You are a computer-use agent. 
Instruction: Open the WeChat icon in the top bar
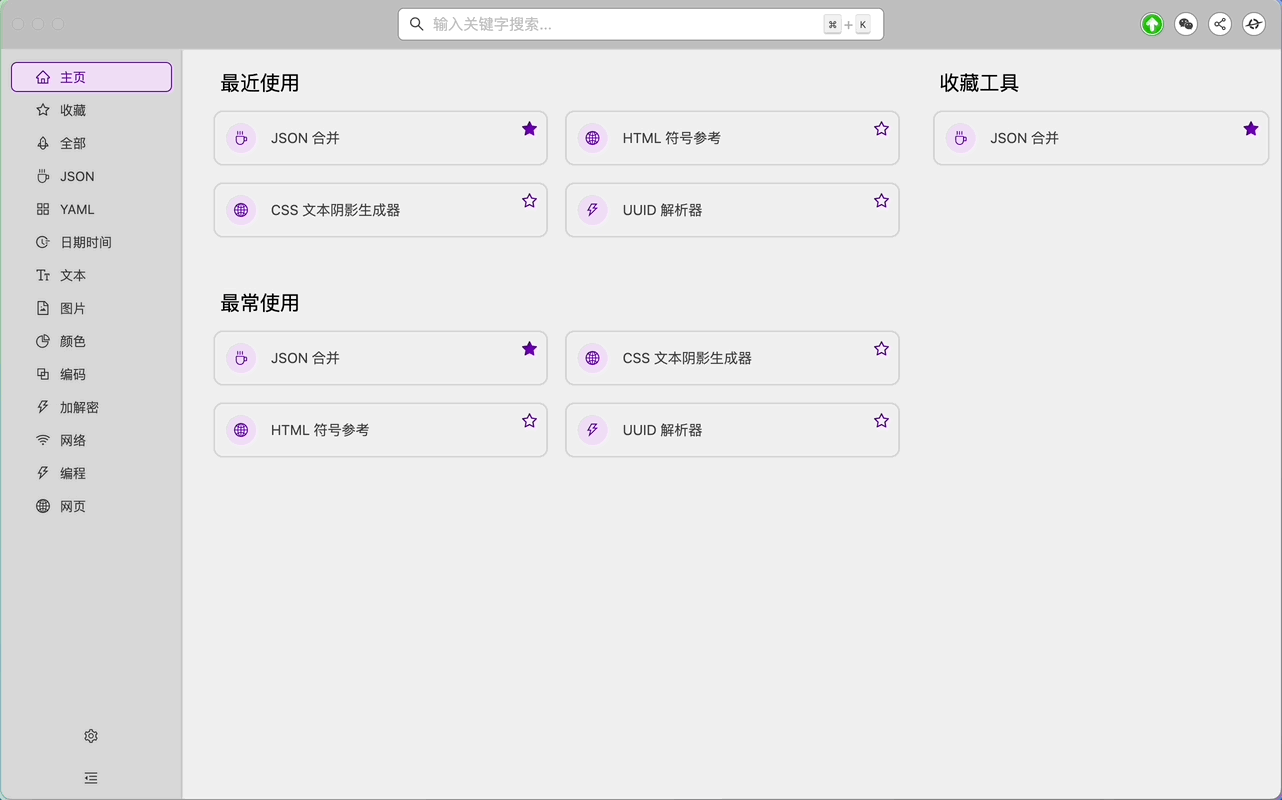(1186, 24)
